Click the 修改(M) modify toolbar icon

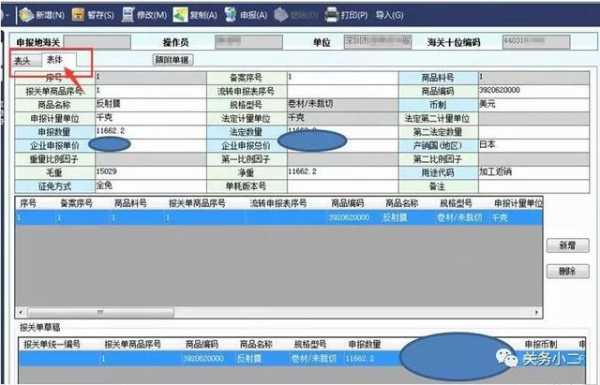point(128,15)
